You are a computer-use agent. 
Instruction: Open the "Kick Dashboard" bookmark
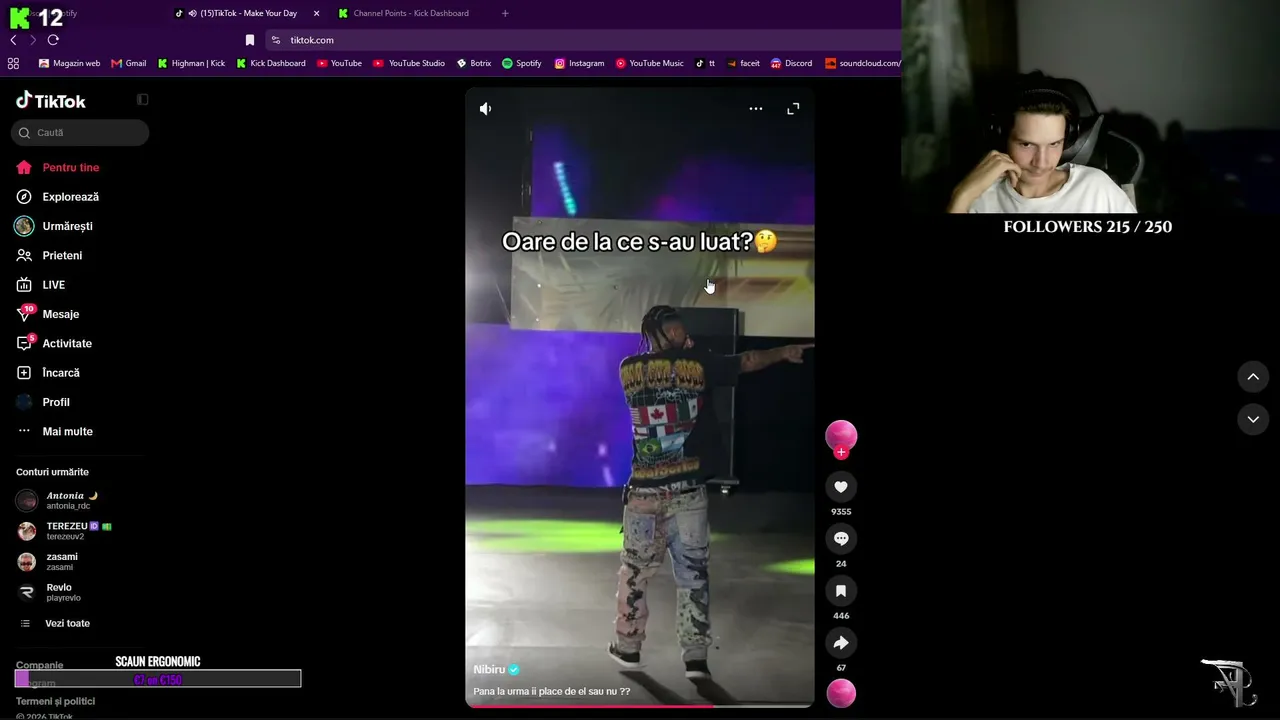[271, 63]
